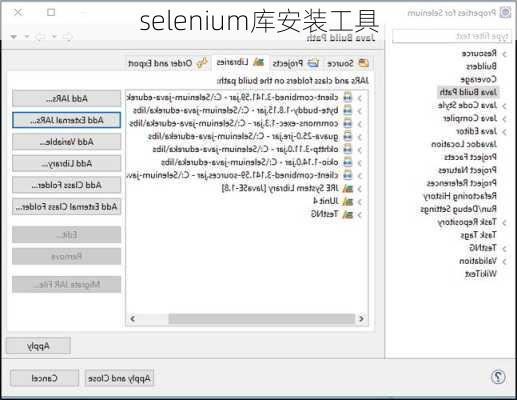This screenshot has height=400, width=517.
Task: Click the right-pointing history navigation arrow
Action: 68,36
